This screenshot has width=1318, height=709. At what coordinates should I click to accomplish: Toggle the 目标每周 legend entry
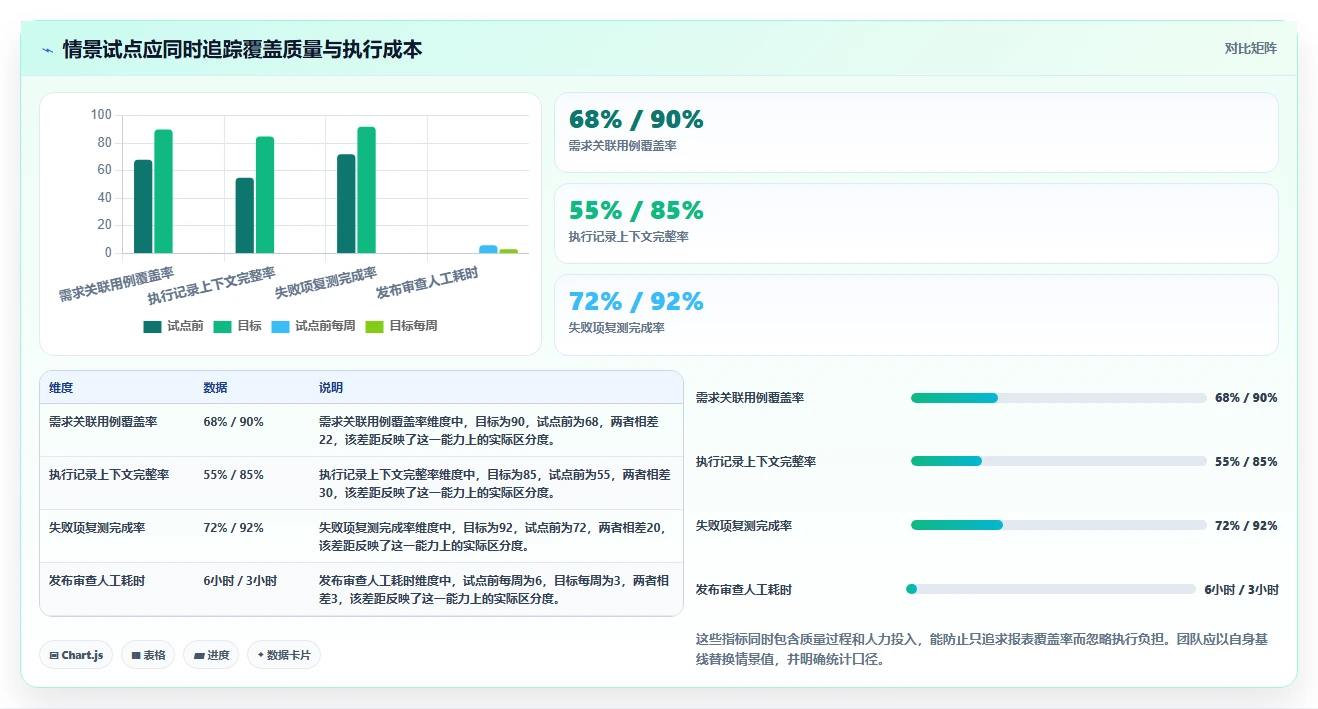pos(401,326)
